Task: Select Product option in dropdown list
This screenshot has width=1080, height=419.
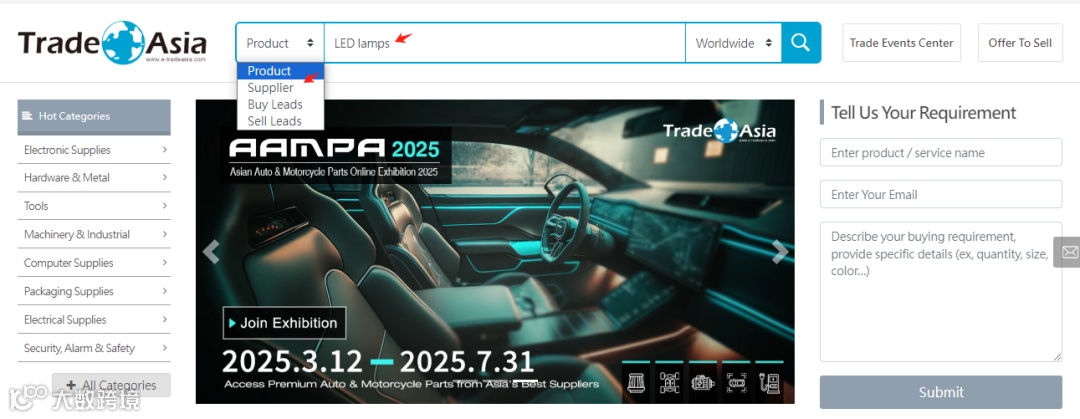Action: [x=280, y=71]
